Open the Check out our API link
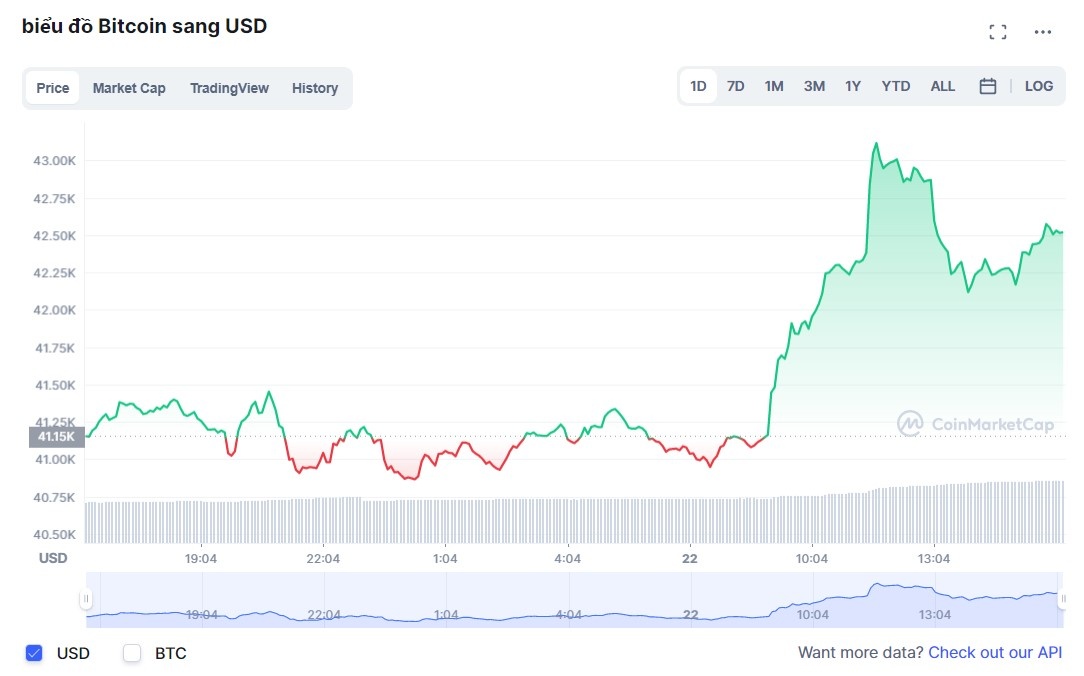Screen dimensions: 1084x676 click(994, 652)
